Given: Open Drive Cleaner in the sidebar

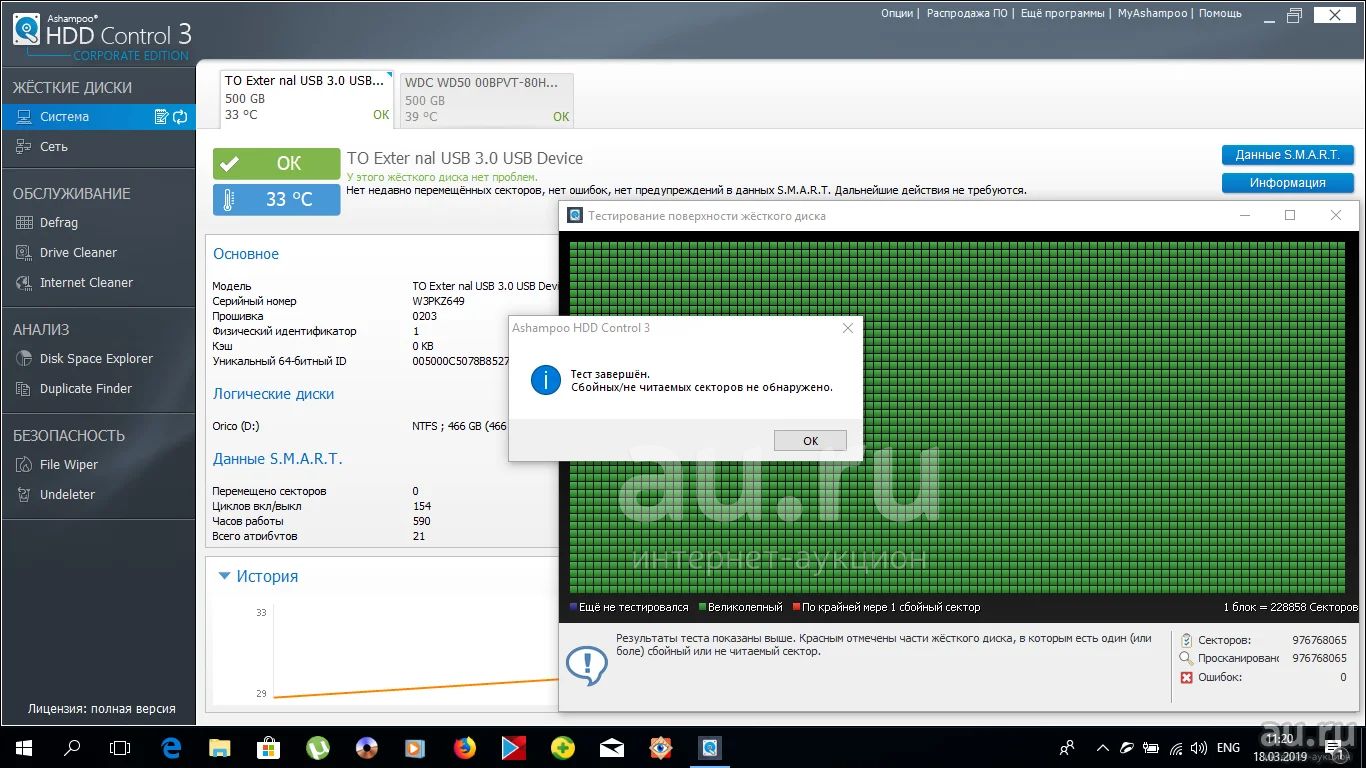Looking at the screenshot, I should [98, 253].
